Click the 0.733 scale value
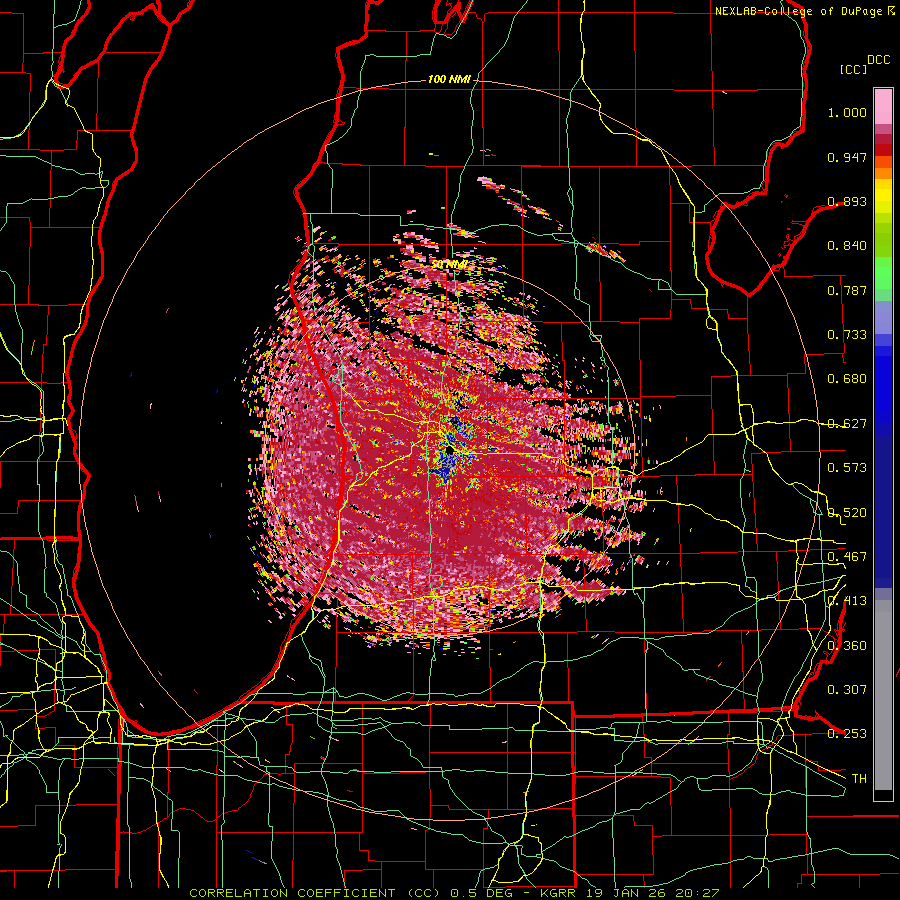 847,335
